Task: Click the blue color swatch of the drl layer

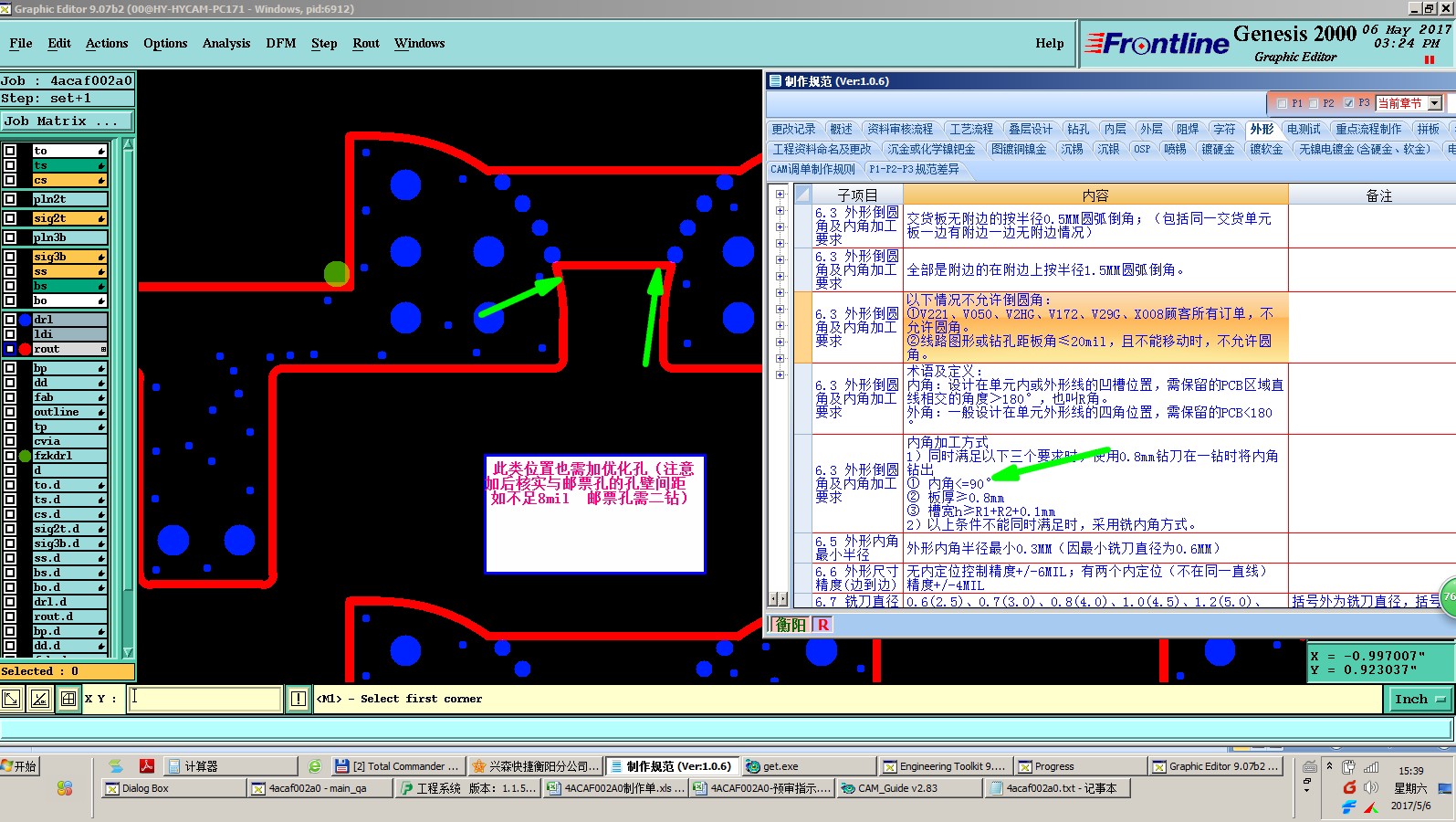Action: point(25,320)
